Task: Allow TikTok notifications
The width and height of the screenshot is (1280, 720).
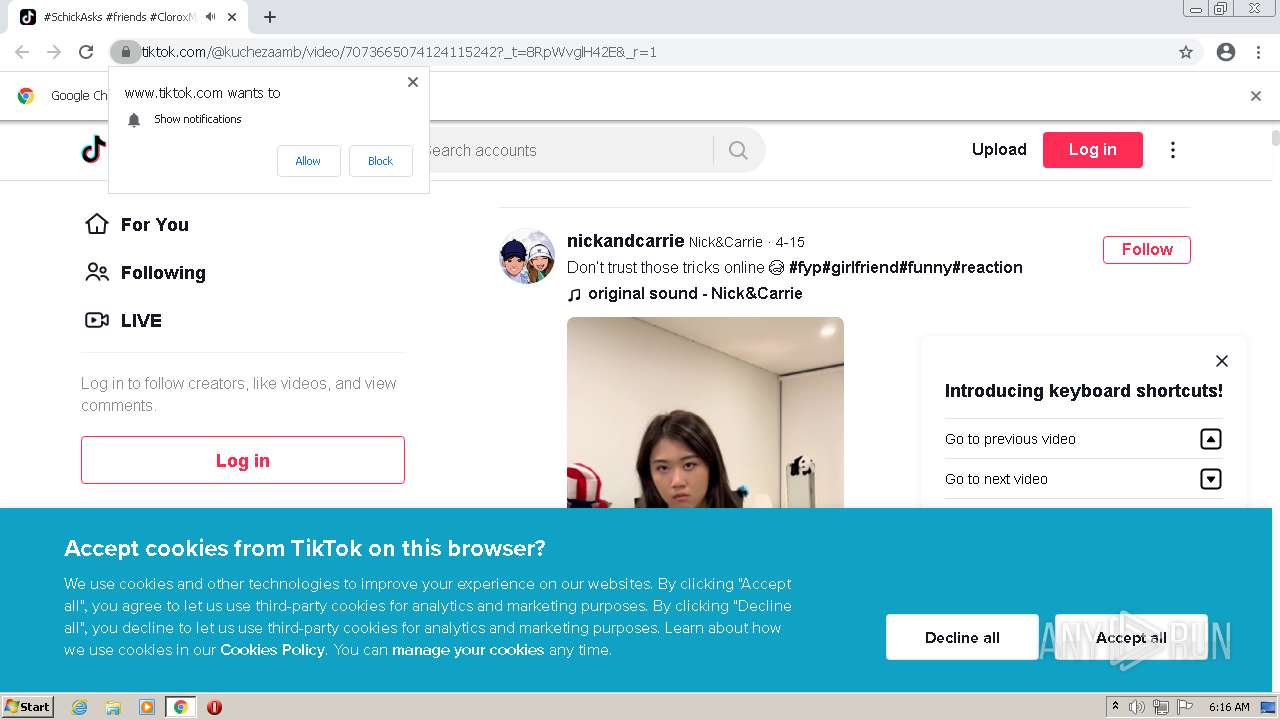Action: click(308, 161)
